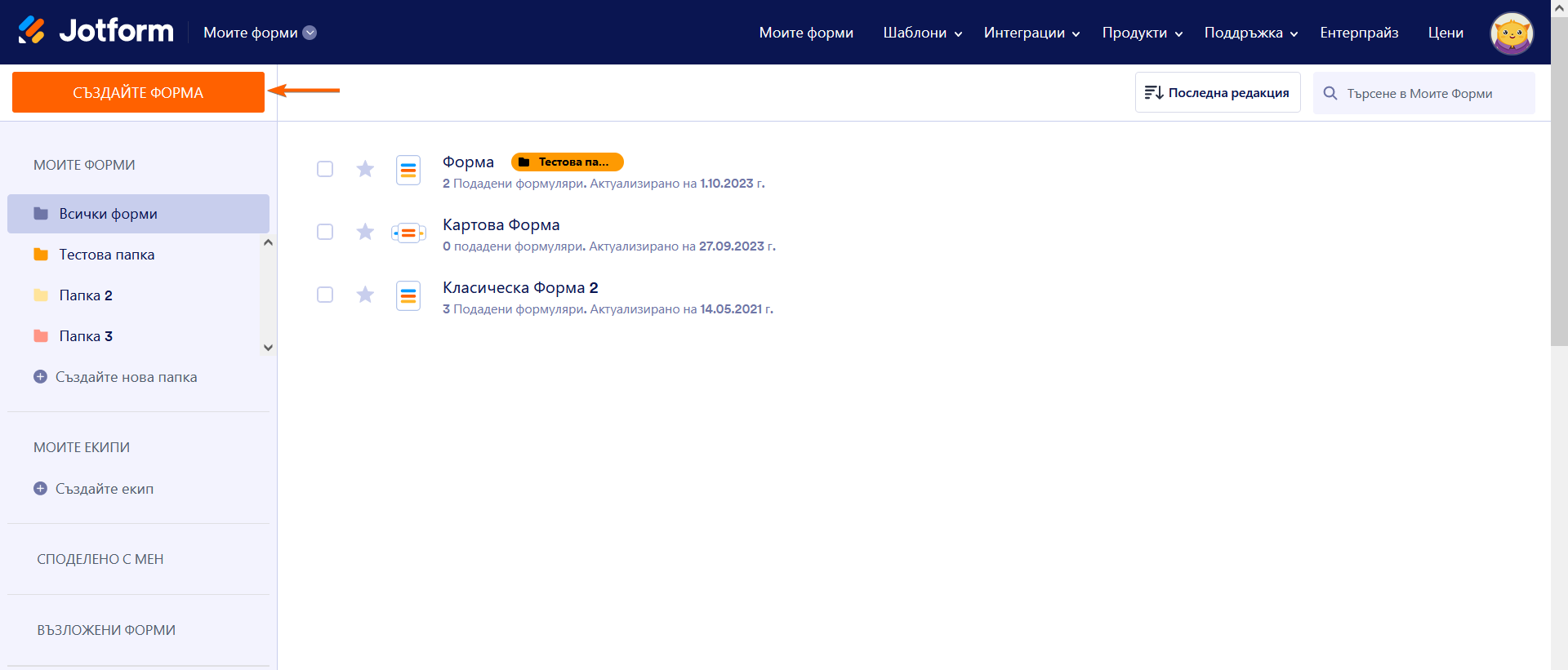Click the plus icon for Създайте екип
Screen dimensions: 1568x670
click(40, 489)
